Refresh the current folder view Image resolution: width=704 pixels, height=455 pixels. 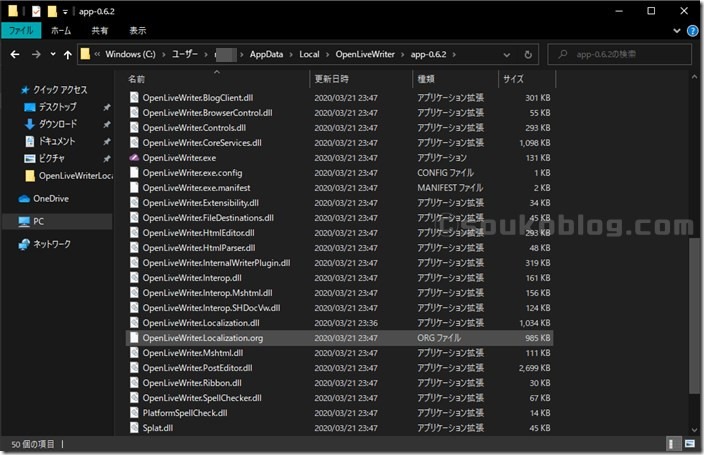(x=528, y=54)
